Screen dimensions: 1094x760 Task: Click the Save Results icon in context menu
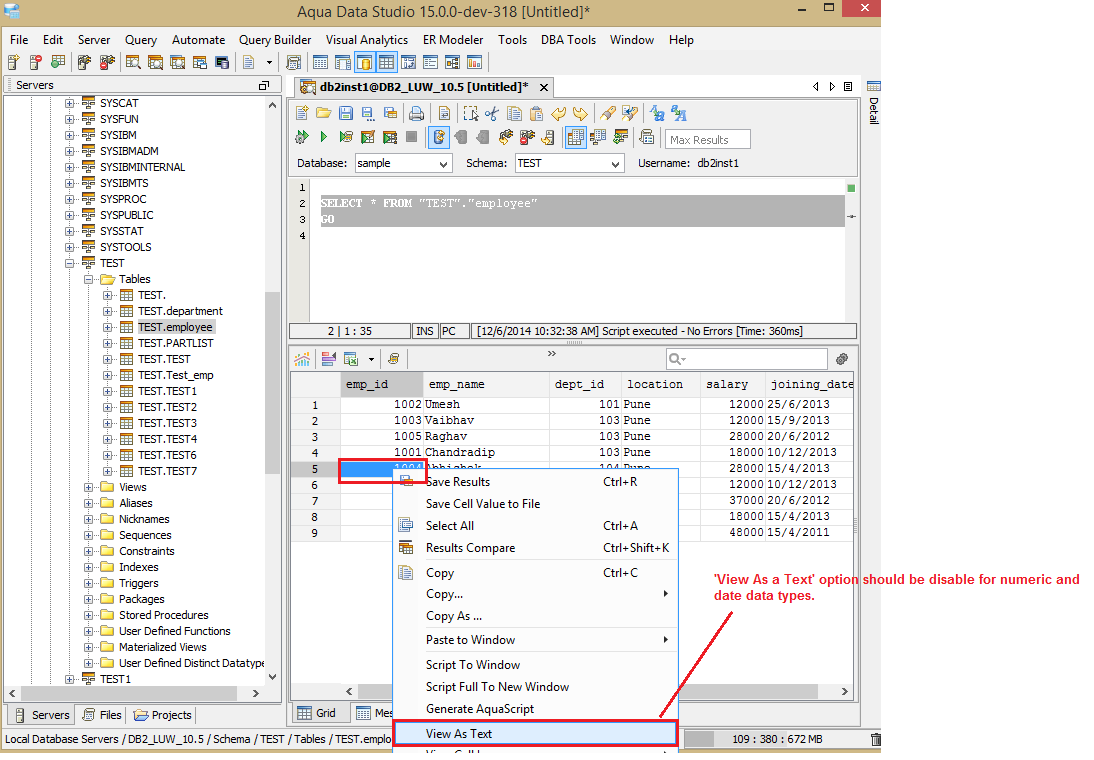click(406, 480)
